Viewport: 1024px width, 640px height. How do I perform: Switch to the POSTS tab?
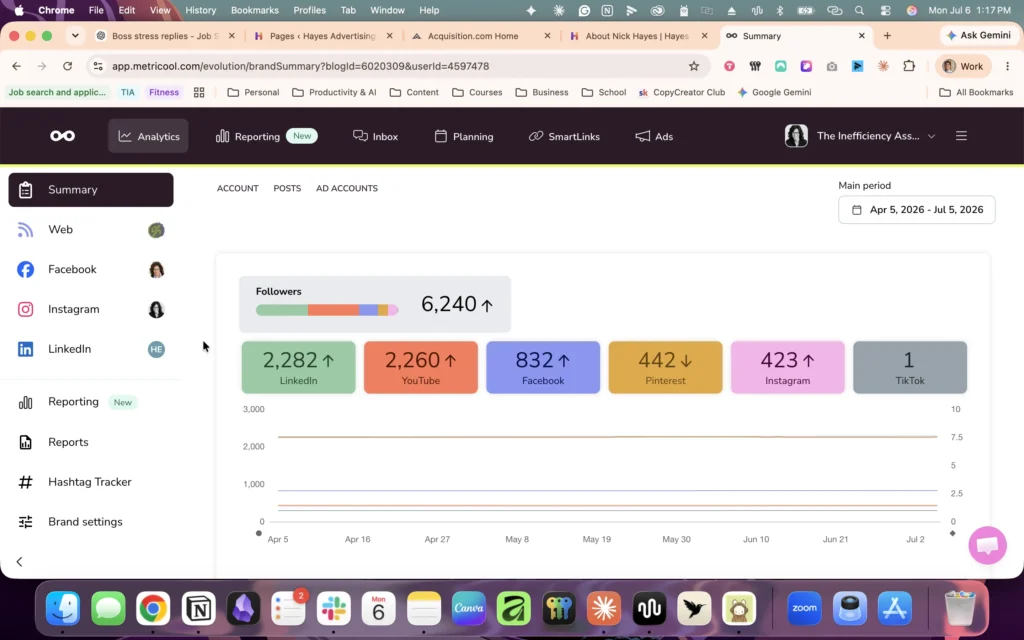click(287, 188)
